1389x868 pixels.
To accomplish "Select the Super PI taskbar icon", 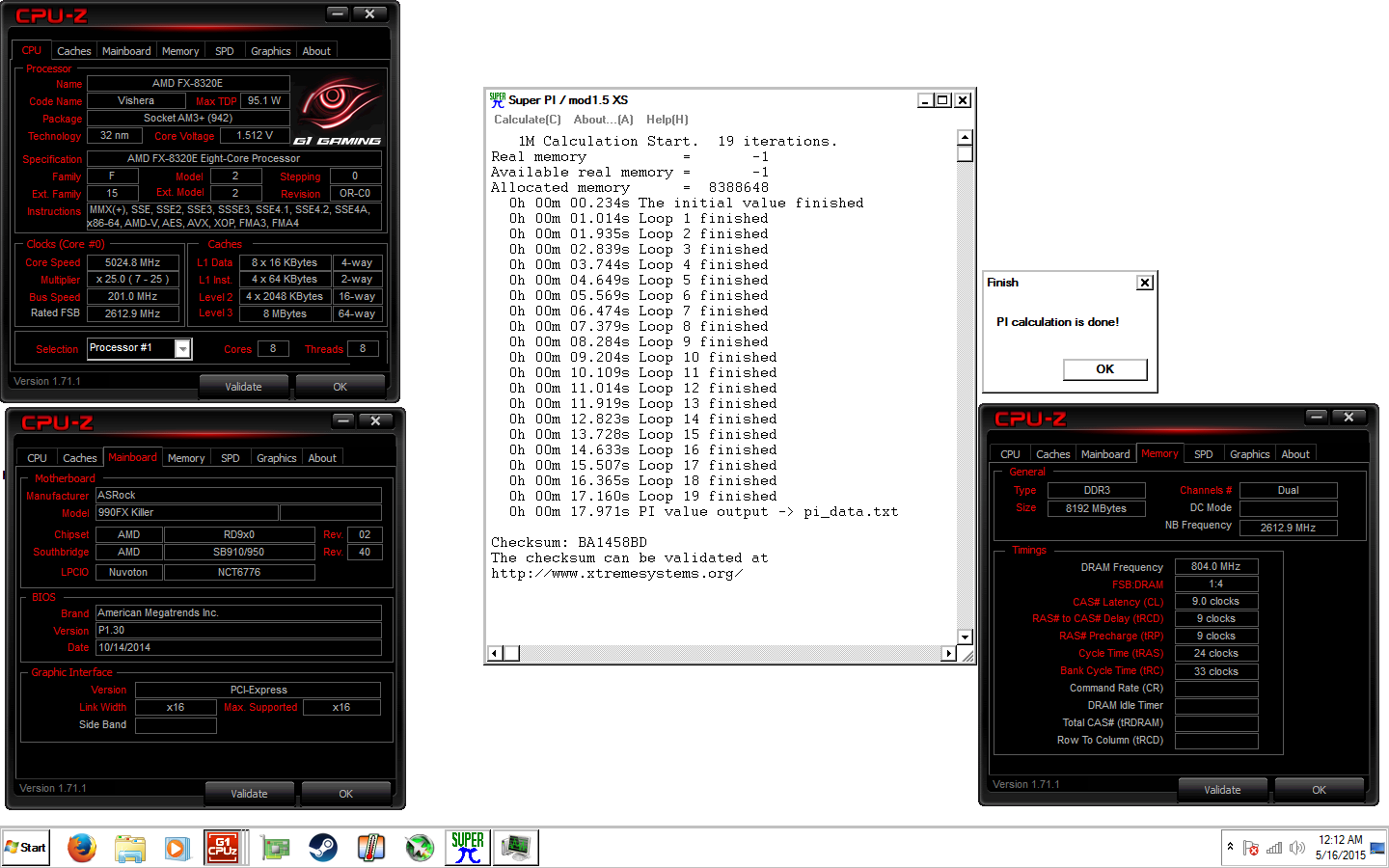I will pos(468,848).
